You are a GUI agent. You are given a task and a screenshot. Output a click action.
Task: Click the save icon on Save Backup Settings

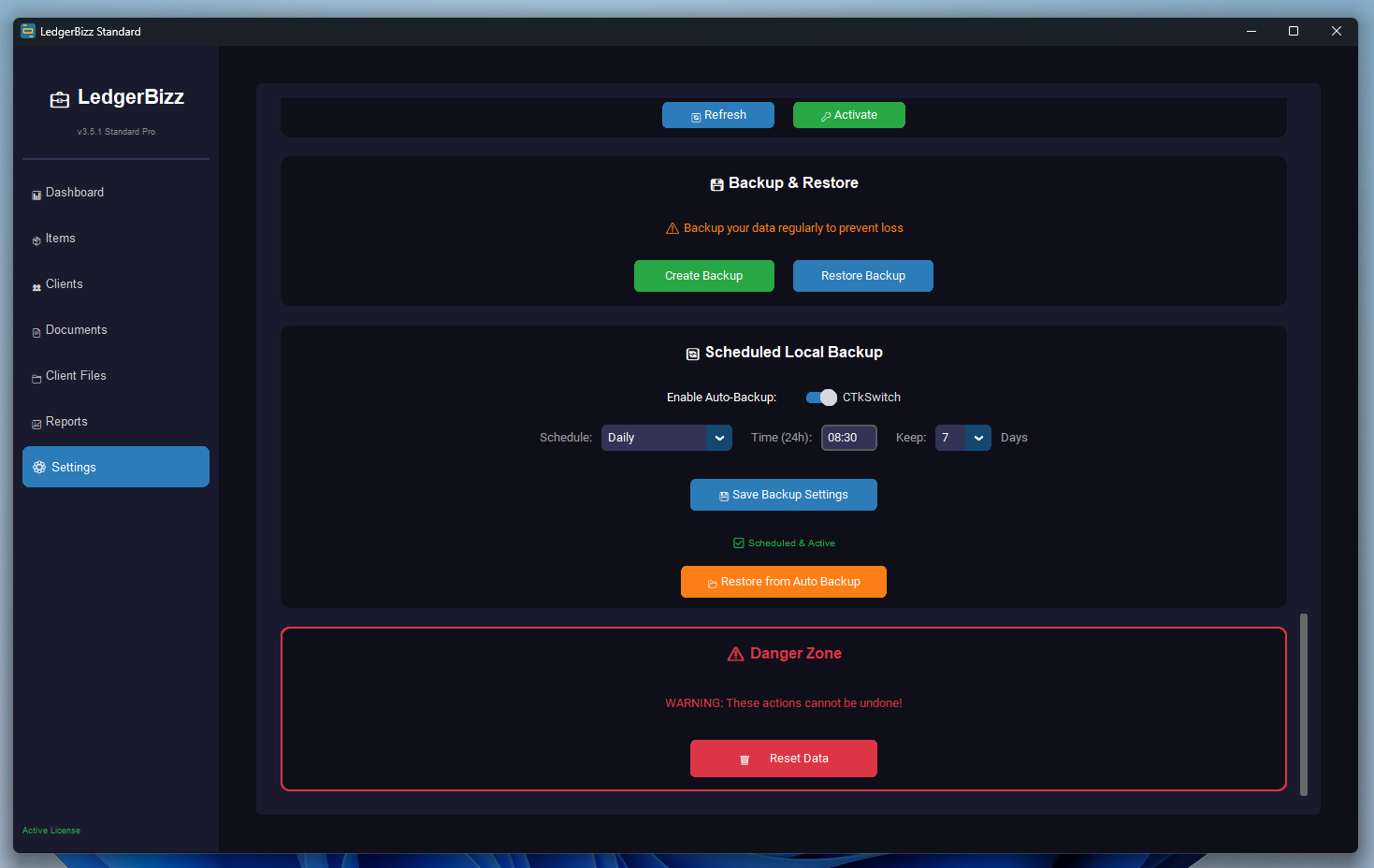pyautogui.click(x=724, y=497)
